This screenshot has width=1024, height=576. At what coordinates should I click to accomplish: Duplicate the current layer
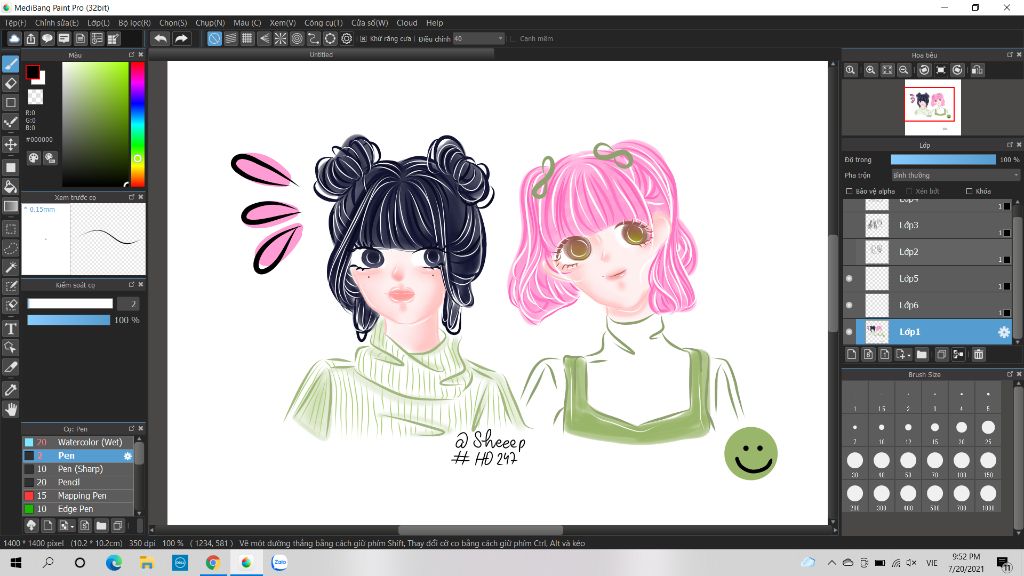(941, 355)
